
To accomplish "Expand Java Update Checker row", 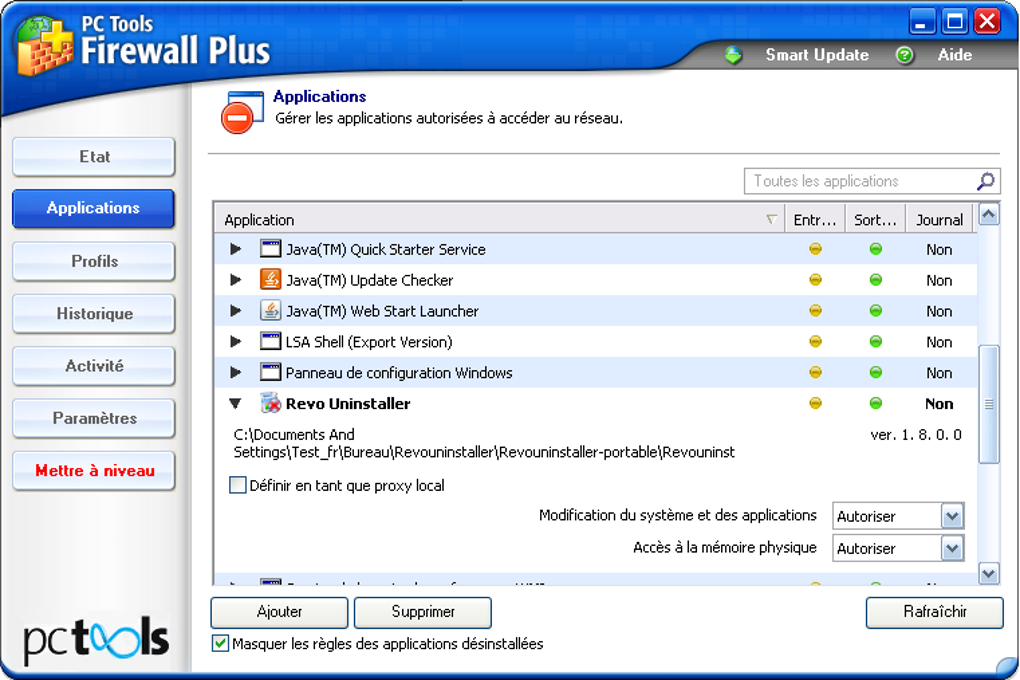I will coord(235,280).
